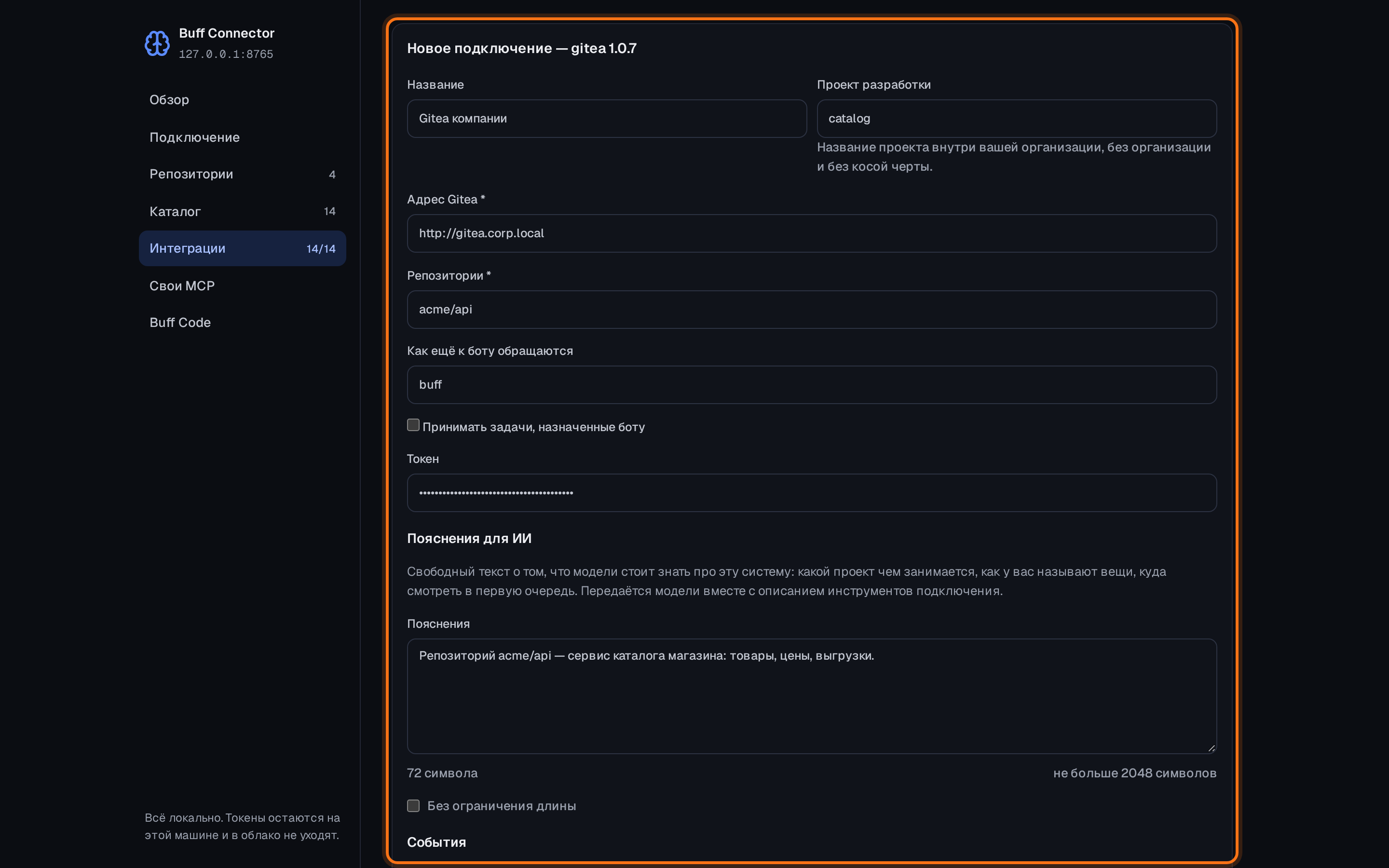Go to the Подключение sidebar item
The width and height of the screenshot is (1389, 868).
click(242, 137)
